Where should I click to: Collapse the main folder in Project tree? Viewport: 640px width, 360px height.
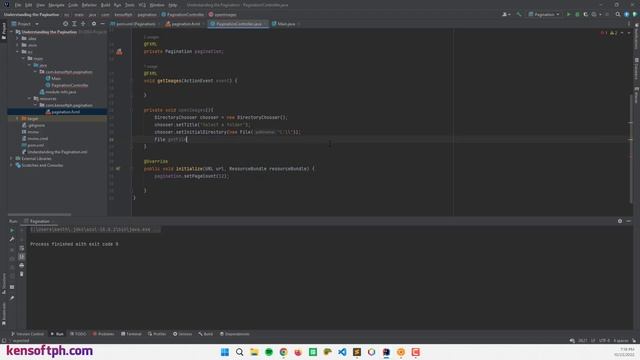click(x=23, y=58)
